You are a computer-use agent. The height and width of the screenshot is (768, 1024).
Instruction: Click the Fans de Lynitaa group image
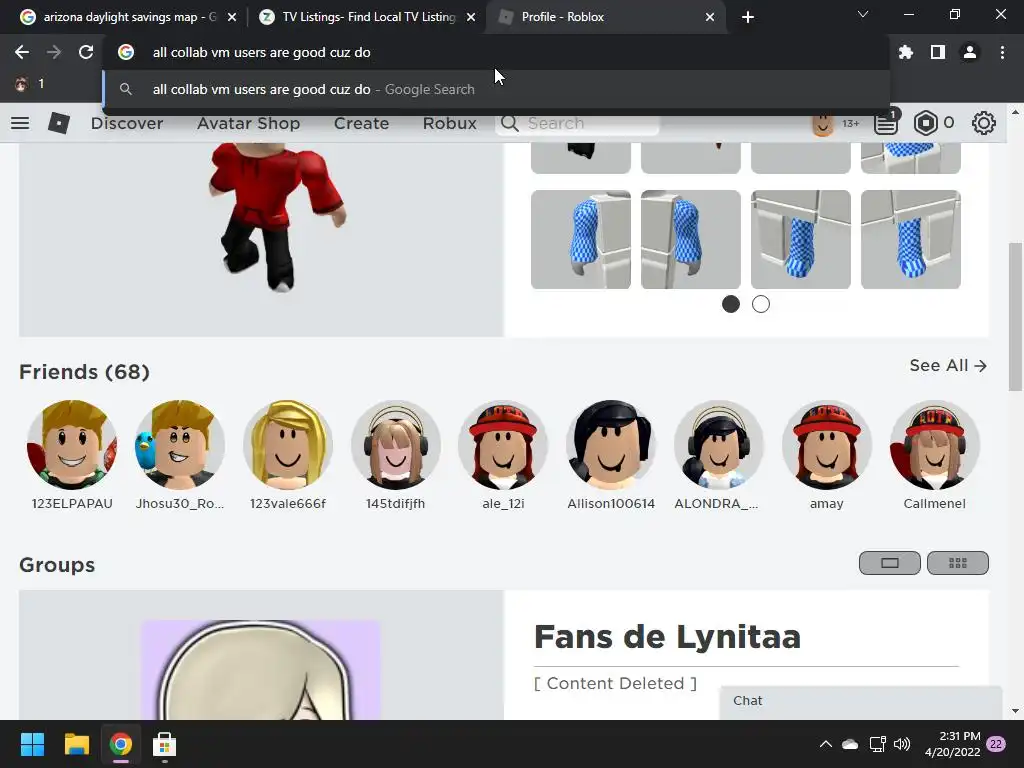(x=261, y=669)
